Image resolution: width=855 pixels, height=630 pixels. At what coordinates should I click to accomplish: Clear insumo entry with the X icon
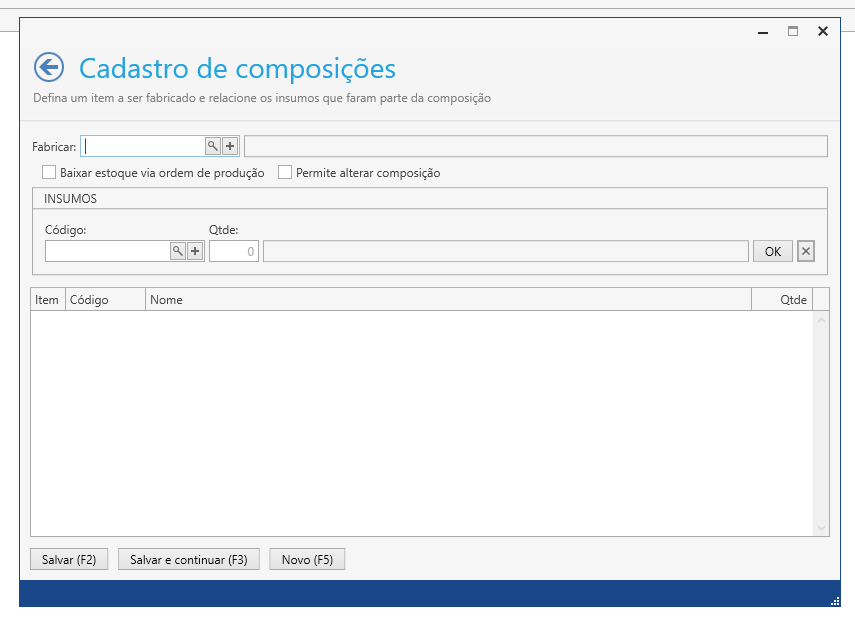coord(806,251)
